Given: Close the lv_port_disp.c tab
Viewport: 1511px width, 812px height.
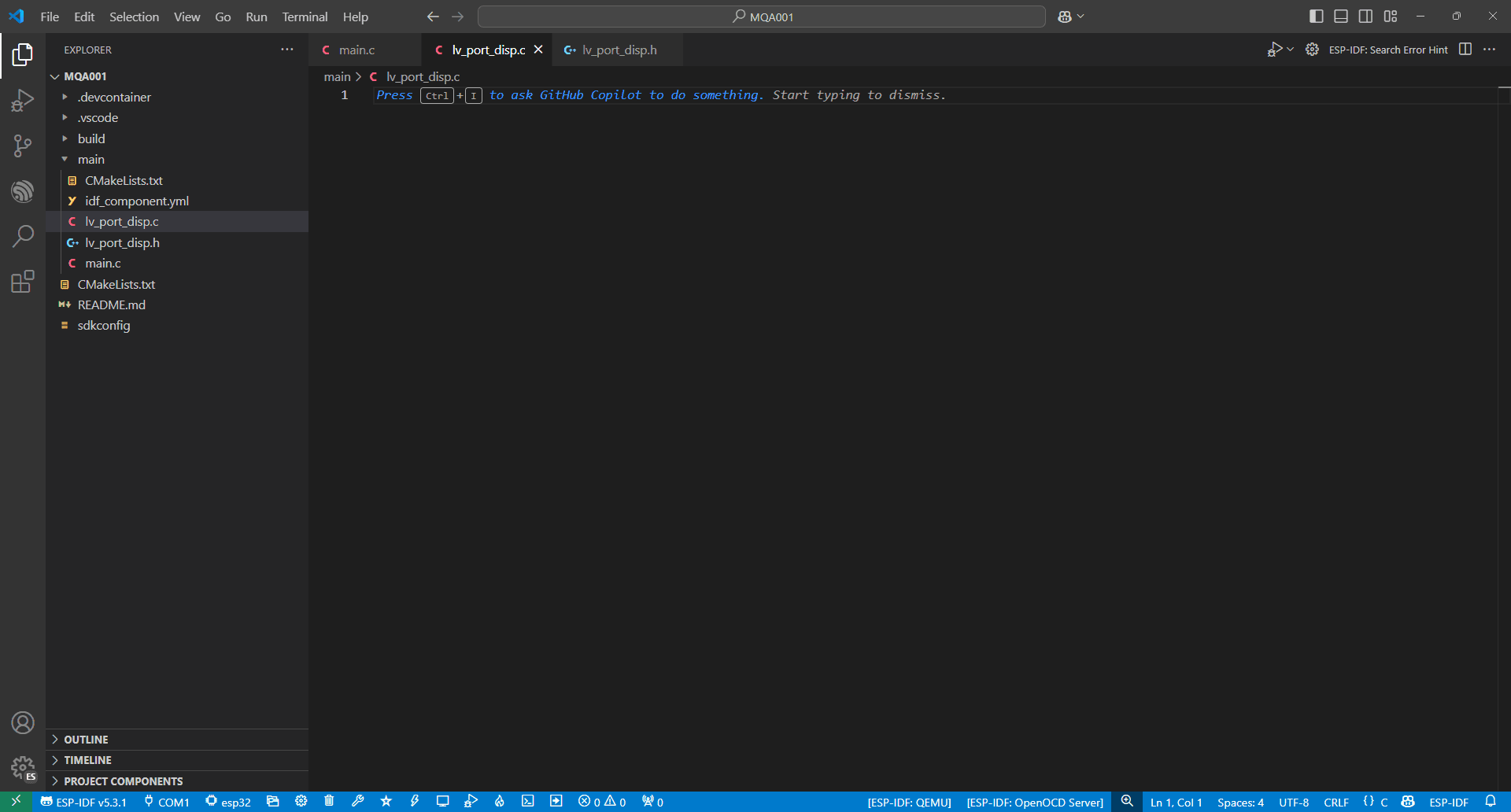Looking at the screenshot, I should (538, 50).
